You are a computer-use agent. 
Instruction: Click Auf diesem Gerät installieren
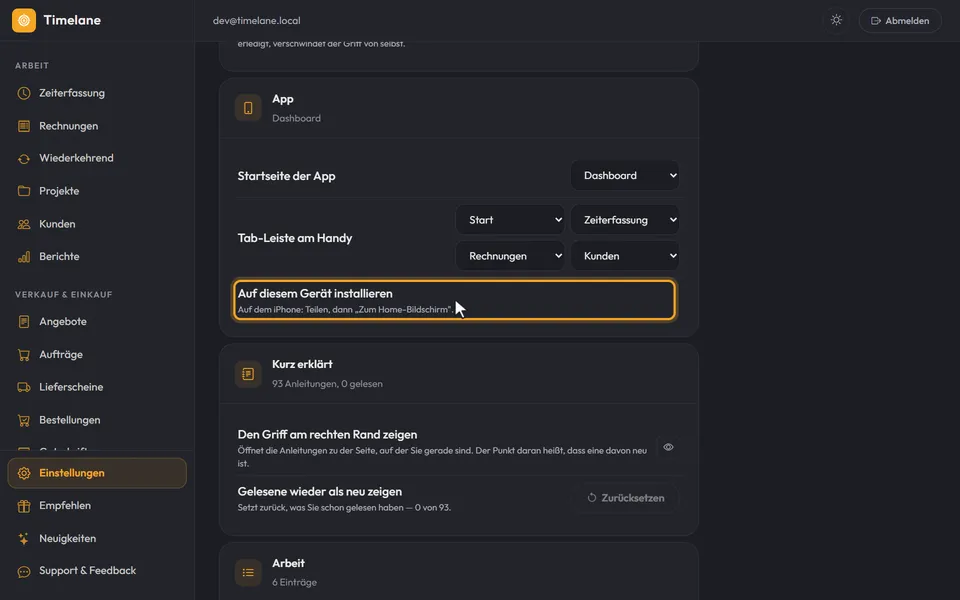(x=454, y=300)
